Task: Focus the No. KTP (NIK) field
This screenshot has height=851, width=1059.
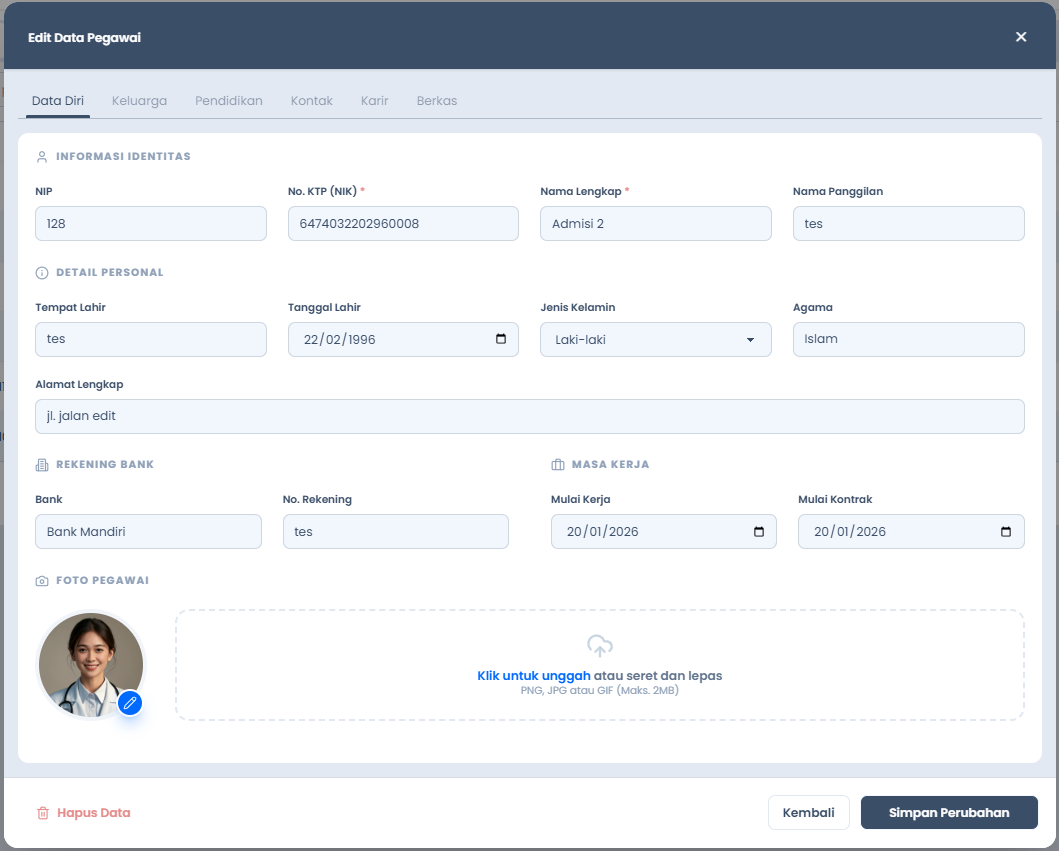Action: [403, 224]
